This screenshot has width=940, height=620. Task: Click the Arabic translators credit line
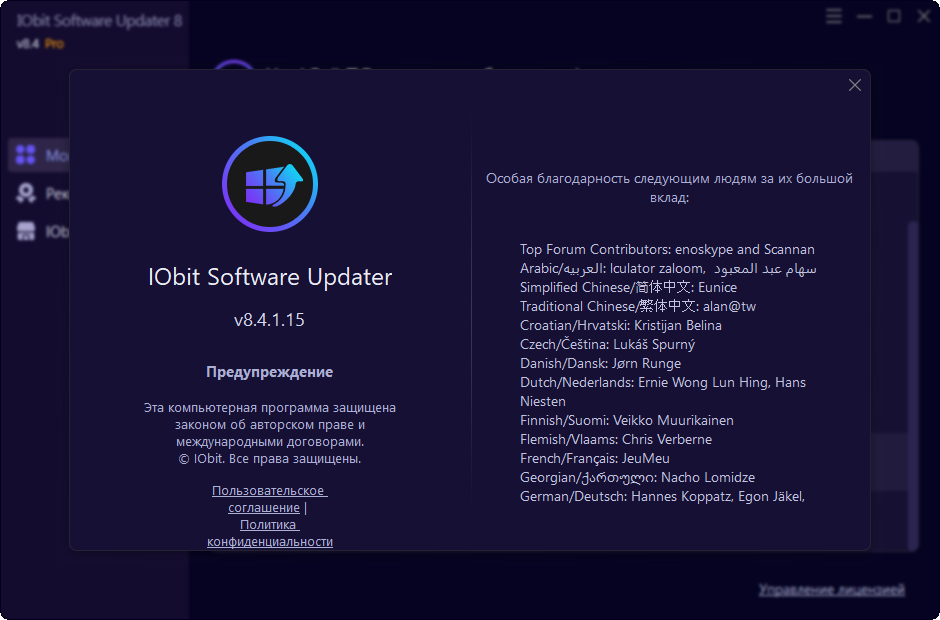coord(668,269)
